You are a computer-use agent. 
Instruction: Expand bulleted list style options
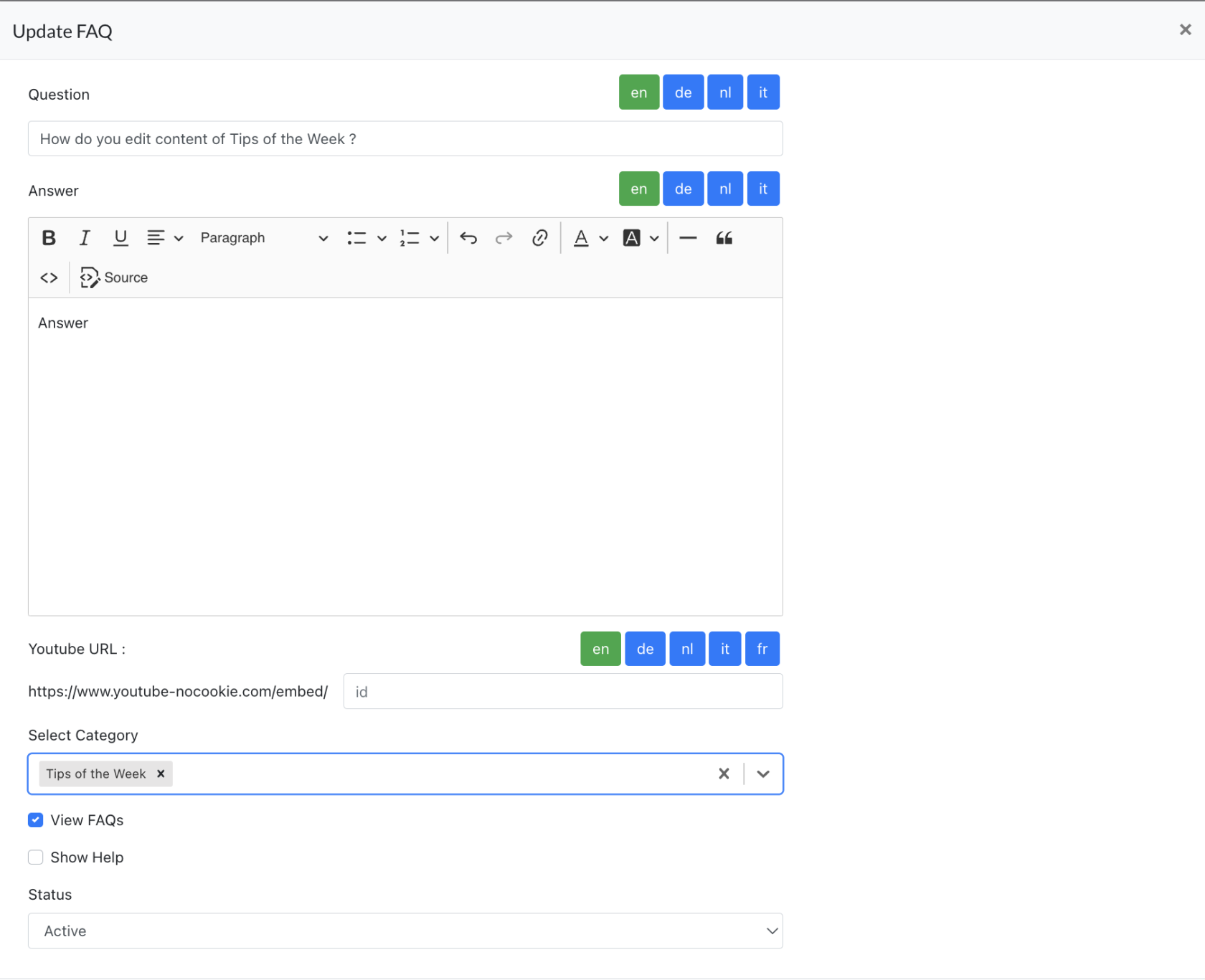point(382,239)
